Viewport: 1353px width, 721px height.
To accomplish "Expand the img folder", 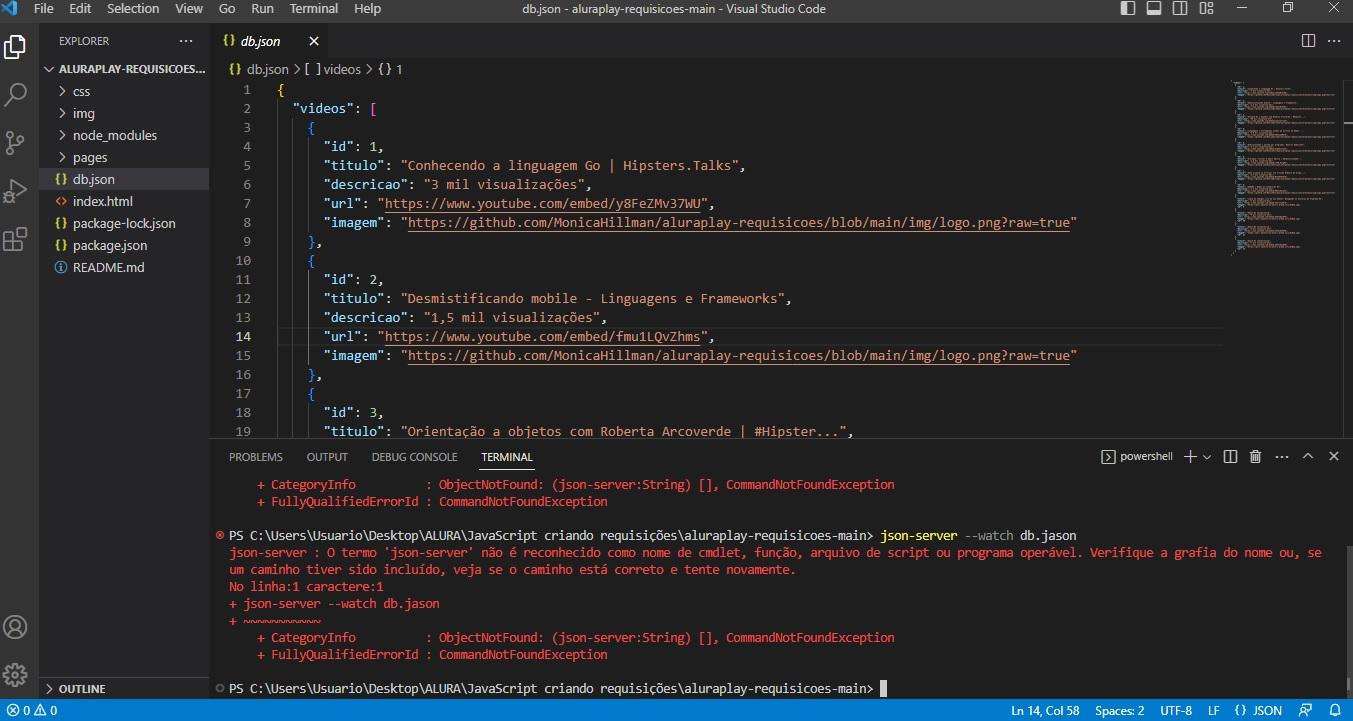I will click(x=124, y=113).
